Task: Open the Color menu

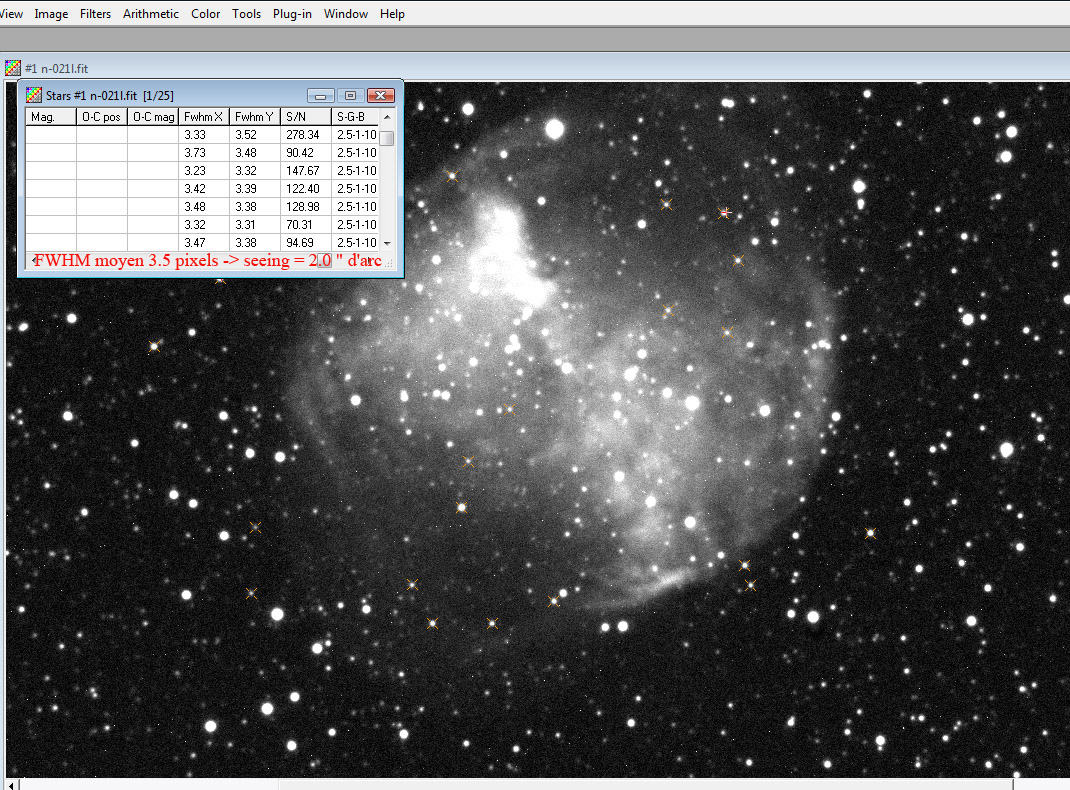Action: [x=205, y=14]
